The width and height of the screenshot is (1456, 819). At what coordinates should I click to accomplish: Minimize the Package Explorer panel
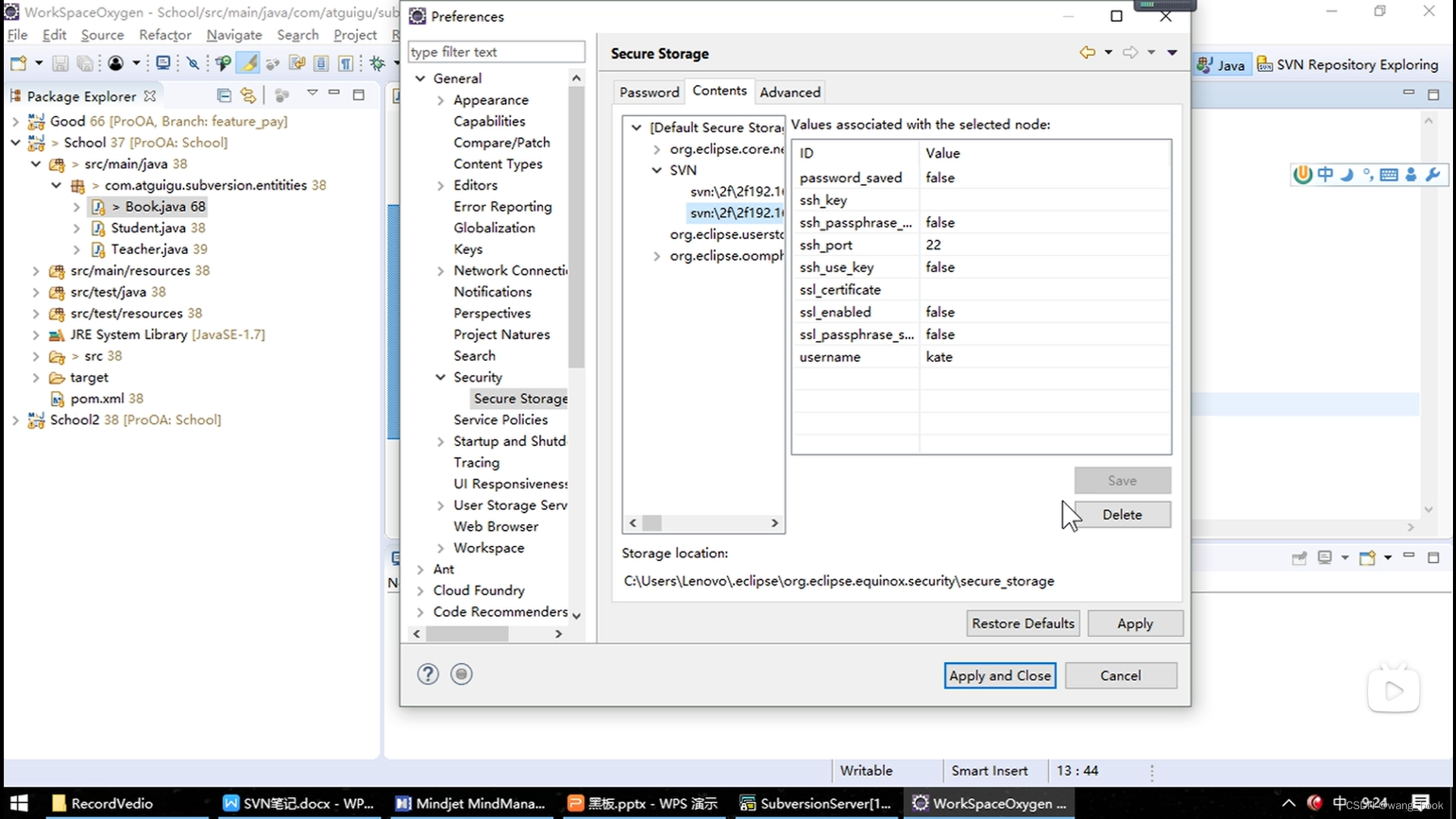click(x=334, y=93)
